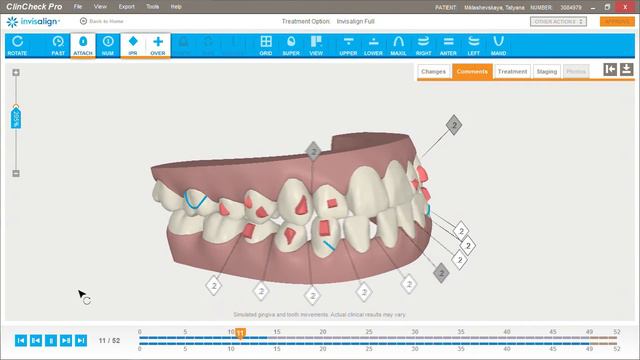Minimize the ClinCheck Pro window
Screen dimensions: 640x360
[x=593, y=7]
